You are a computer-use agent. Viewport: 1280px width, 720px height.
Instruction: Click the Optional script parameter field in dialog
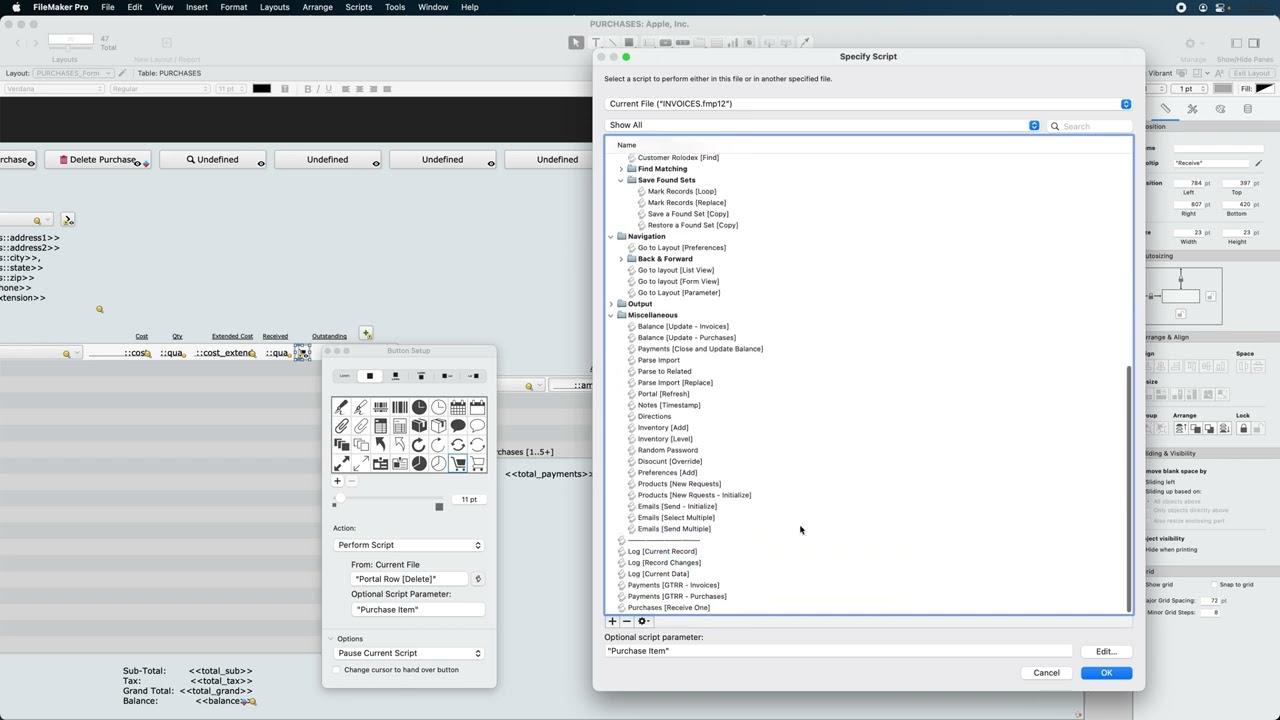pos(838,651)
